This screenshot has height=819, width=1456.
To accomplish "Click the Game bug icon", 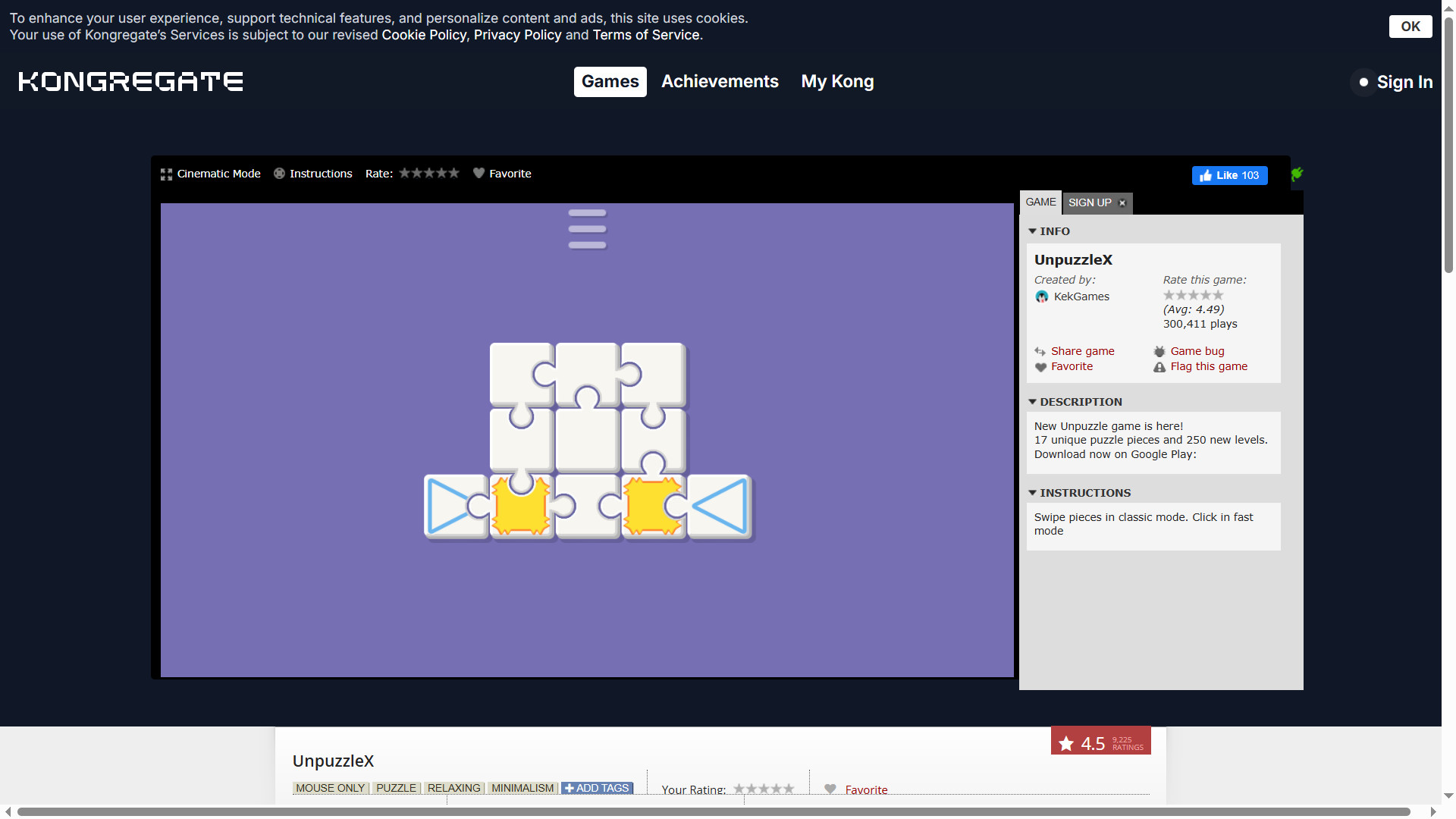I will (x=1159, y=352).
